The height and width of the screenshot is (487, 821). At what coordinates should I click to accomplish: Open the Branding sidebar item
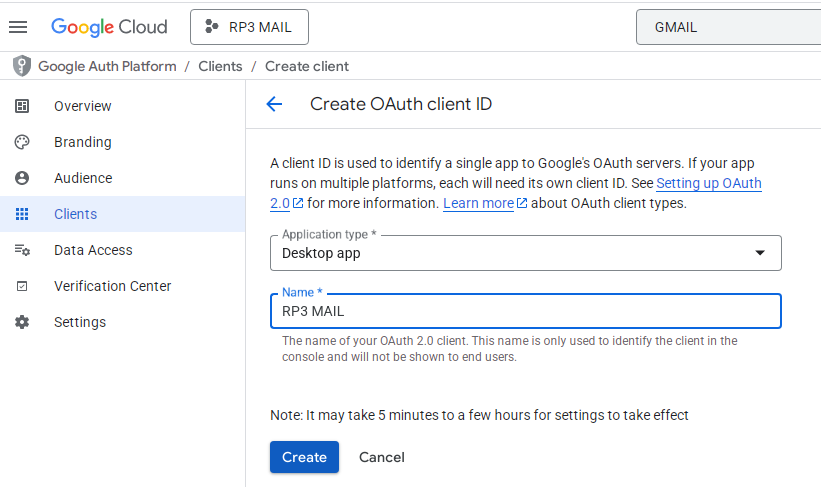pyautogui.click(x=82, y=142)
